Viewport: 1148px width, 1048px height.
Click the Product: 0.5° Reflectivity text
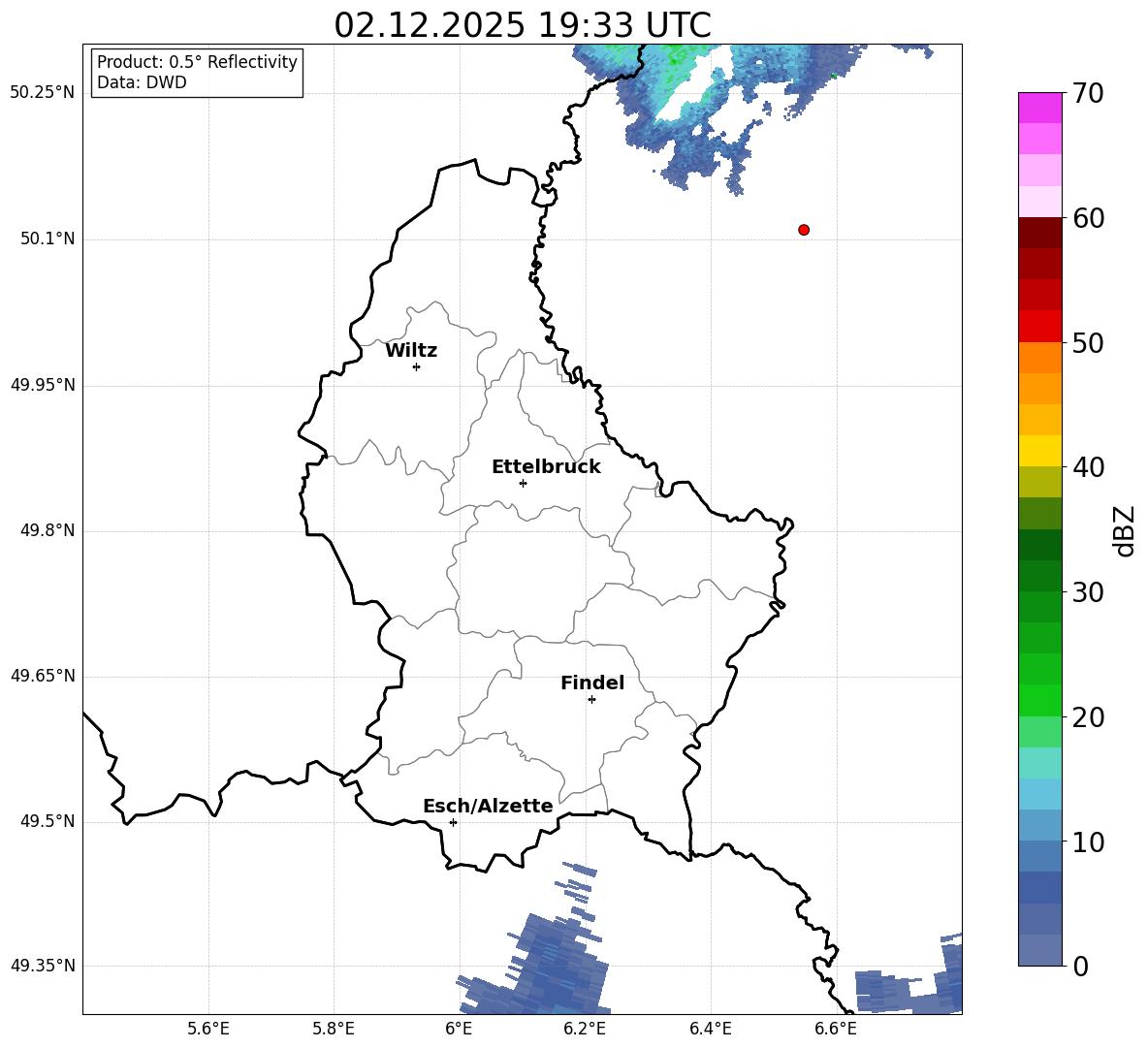click(197, 62)
